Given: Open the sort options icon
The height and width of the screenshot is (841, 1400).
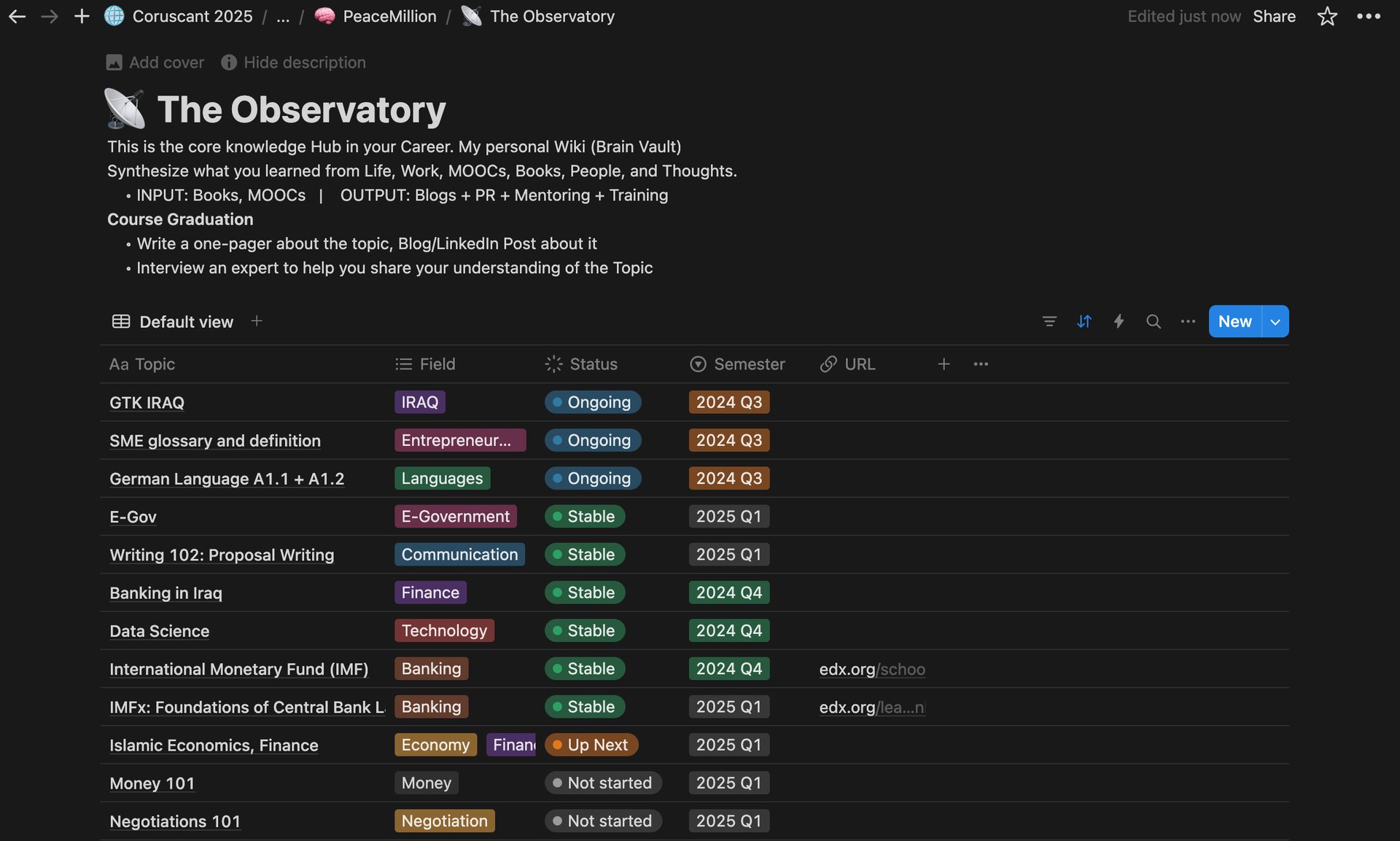Looking at the screenshot, I should (x=1084, y=321).
